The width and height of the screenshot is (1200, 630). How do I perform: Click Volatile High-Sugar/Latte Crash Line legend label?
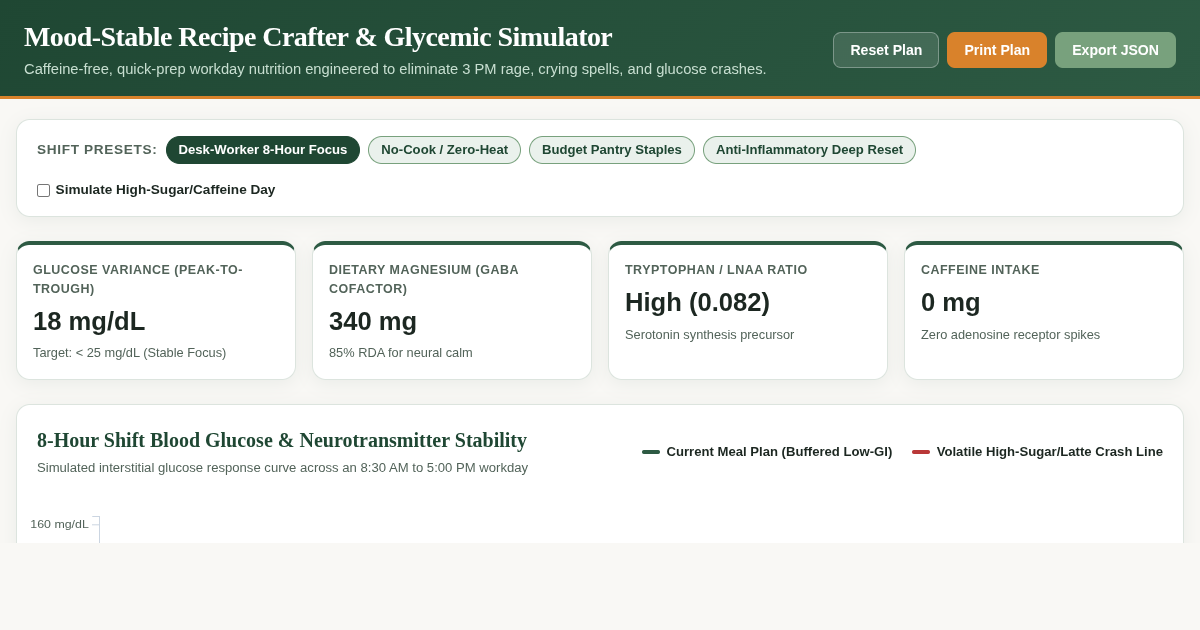pyautogui.click(x=1050, y=452)
